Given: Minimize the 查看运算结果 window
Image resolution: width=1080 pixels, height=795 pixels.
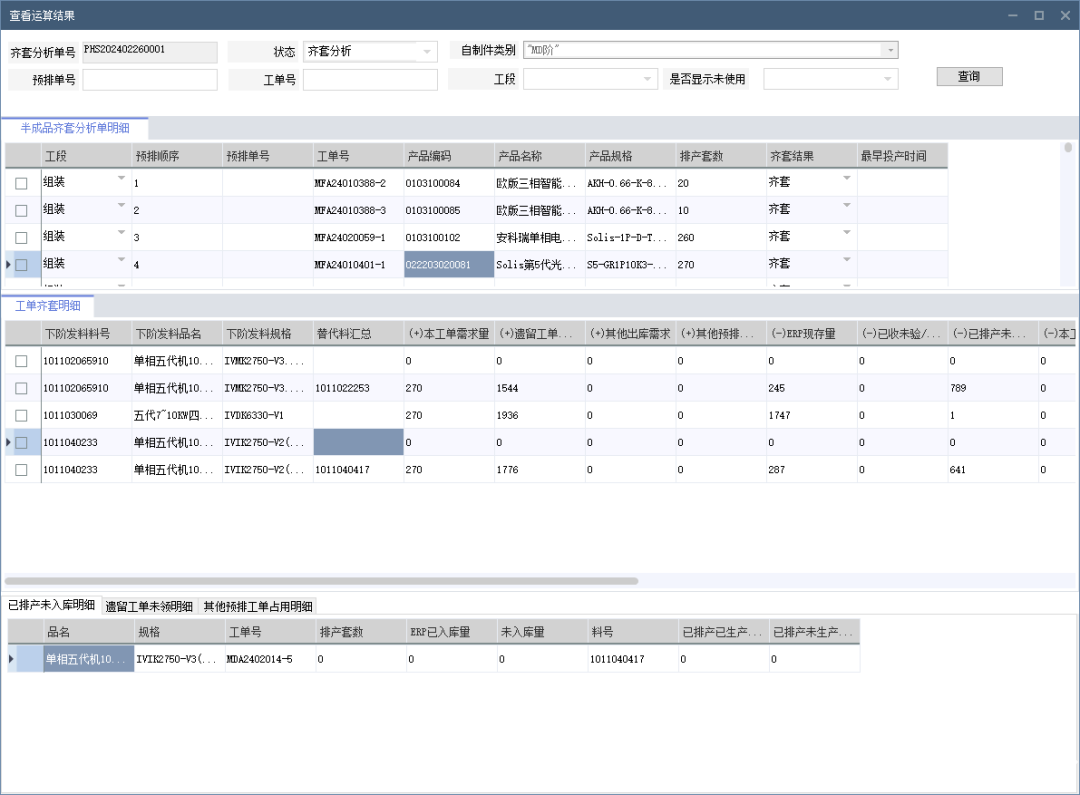Looking at the screenshot, I should (x=1014, y=15).
